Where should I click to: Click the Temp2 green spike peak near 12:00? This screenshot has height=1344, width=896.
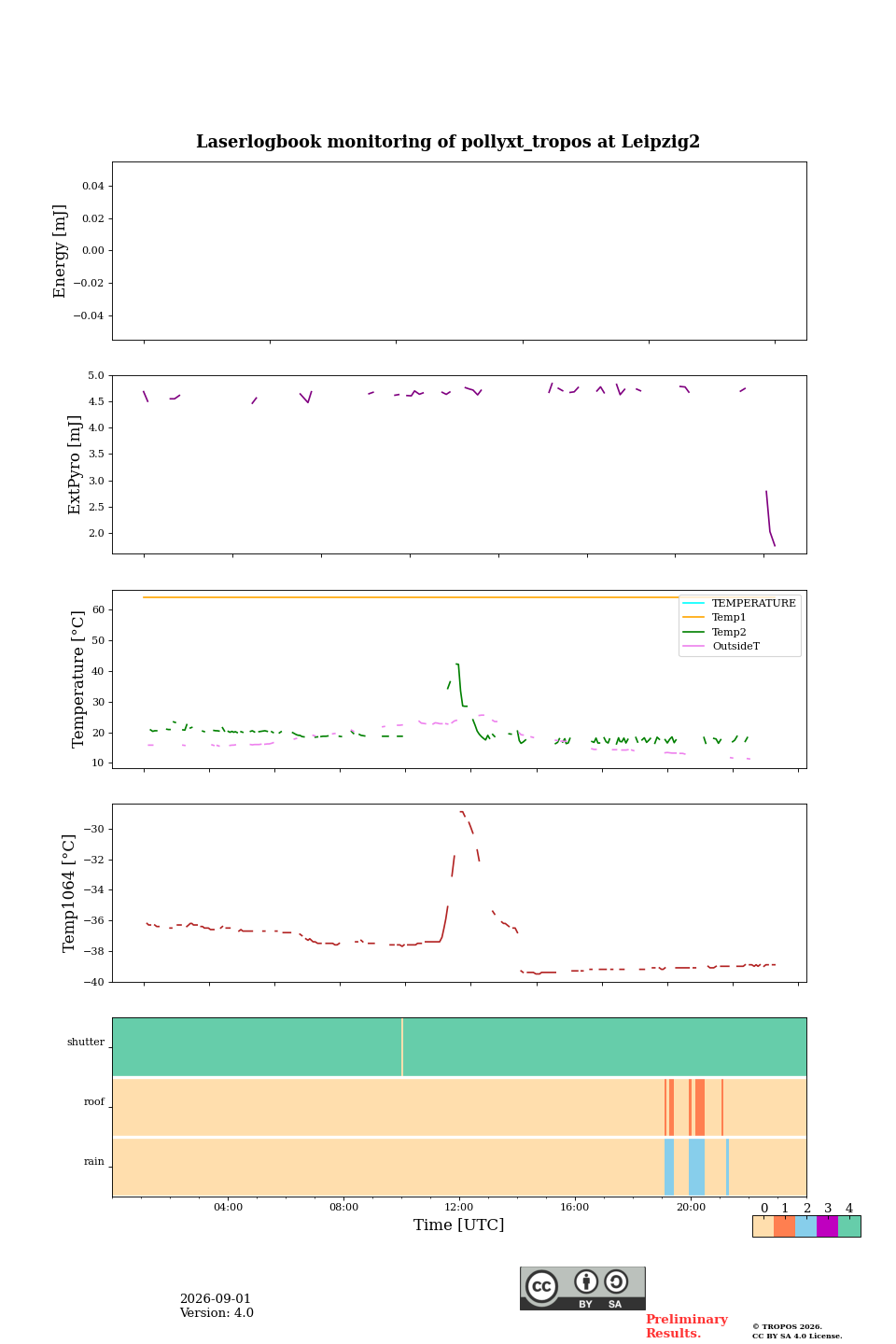457,665
